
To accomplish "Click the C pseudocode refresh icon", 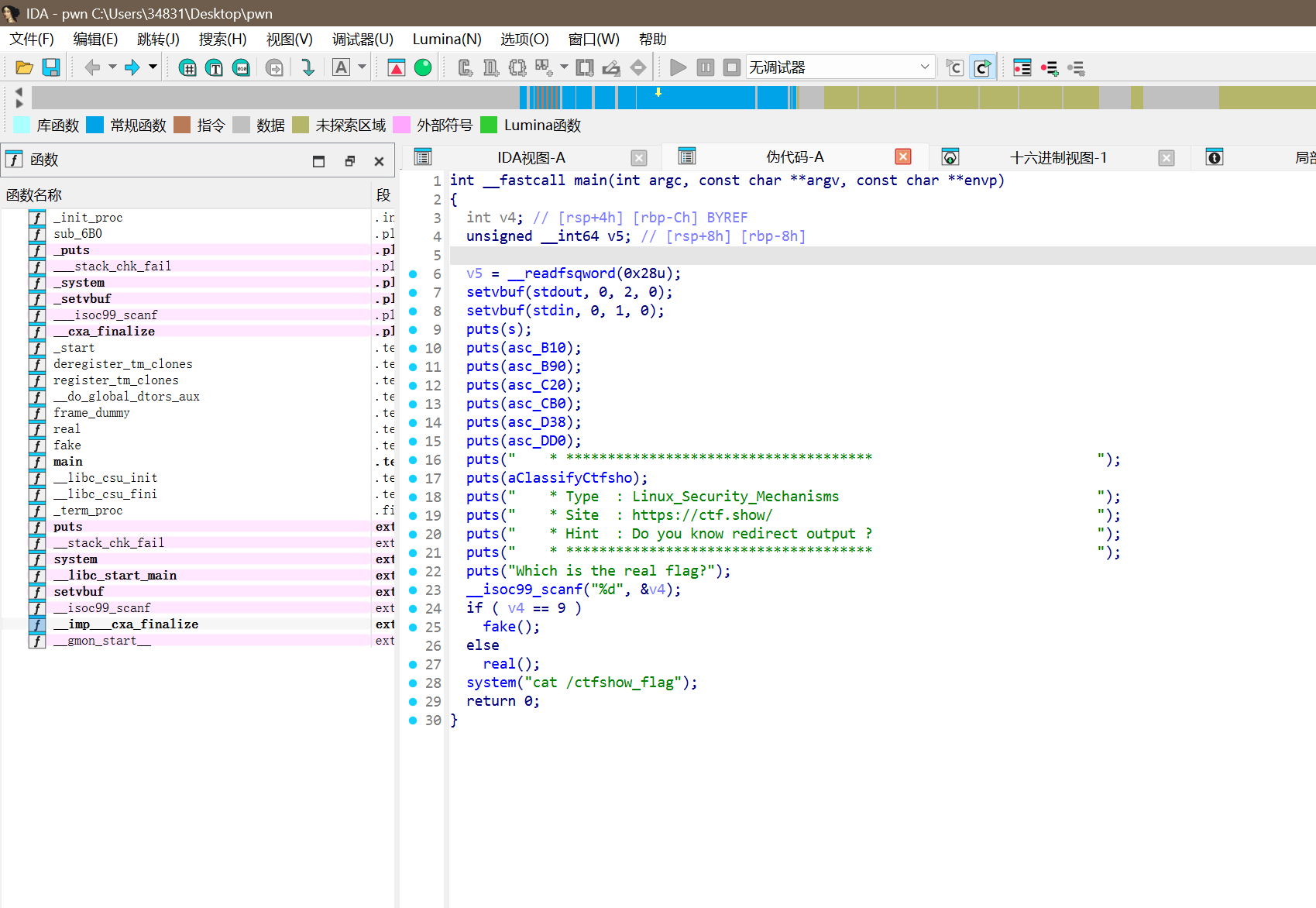I will pos(955,68).
